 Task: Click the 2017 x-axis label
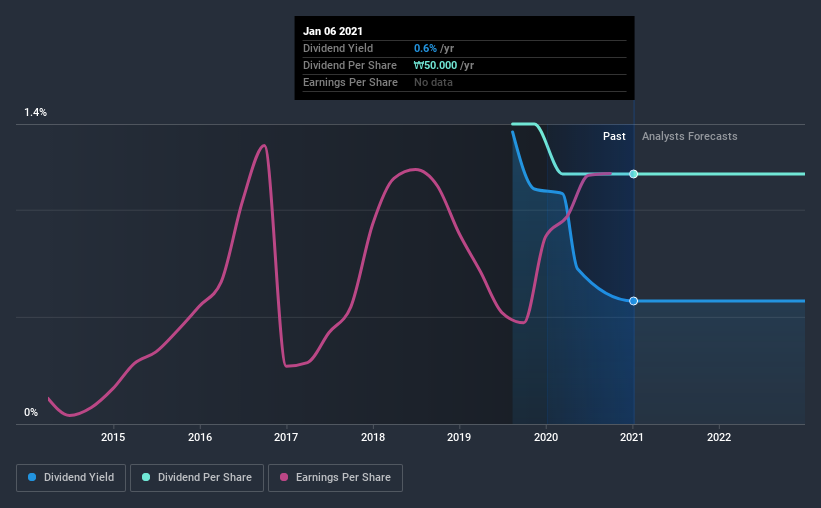click(x=286, y=437)
